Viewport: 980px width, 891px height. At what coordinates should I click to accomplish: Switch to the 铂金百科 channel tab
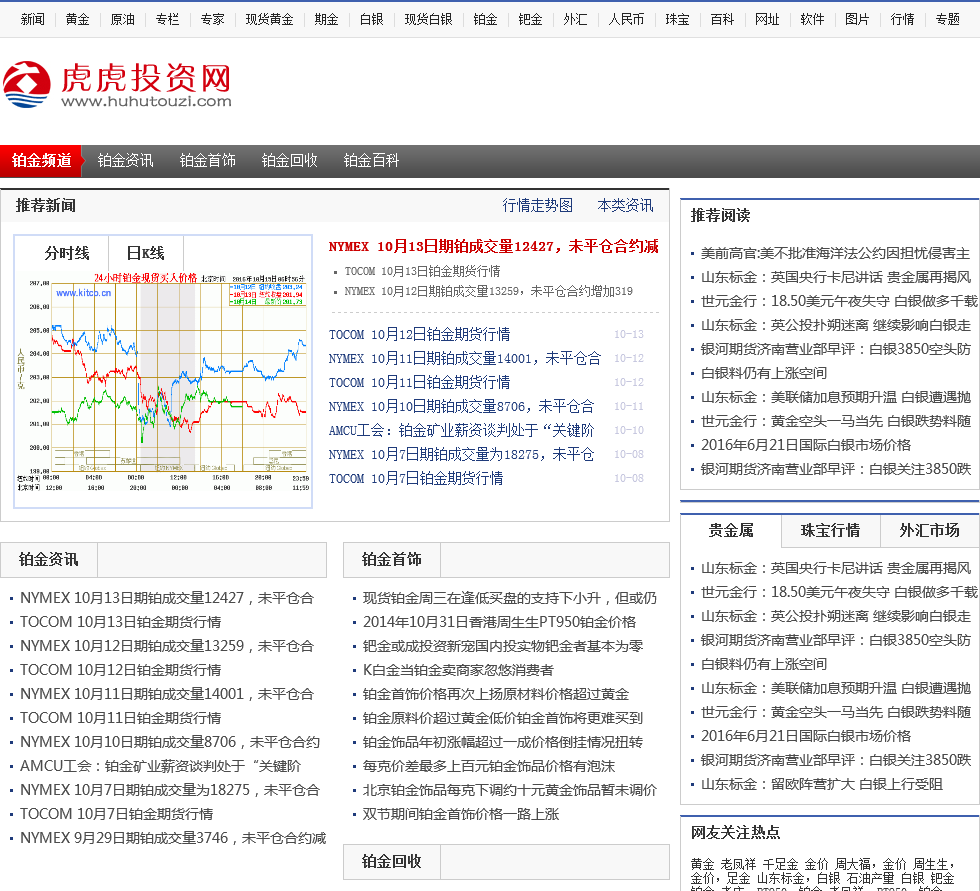coord(372,160)
